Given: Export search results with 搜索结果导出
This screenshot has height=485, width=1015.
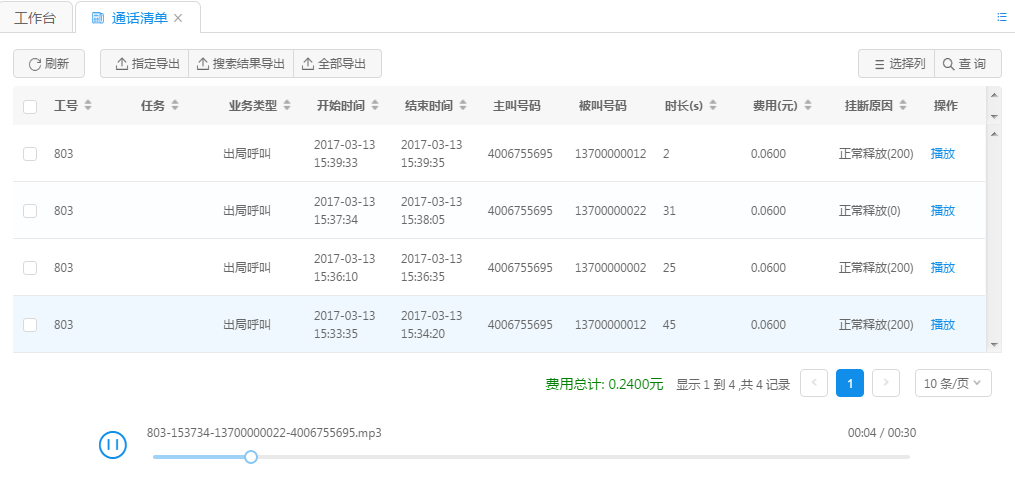Looking at the screenshot, I should (241, 64).
